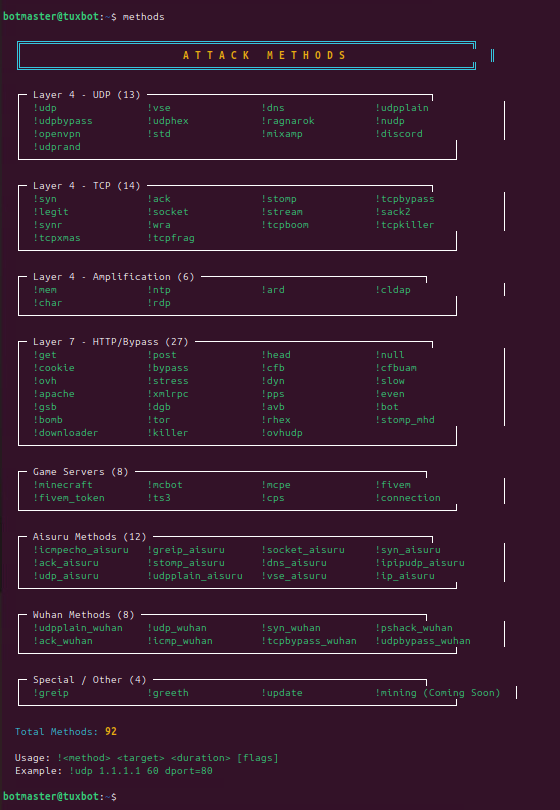Click the 'Wuhan Methods (8)' section header
Image resolution: width=560 pixels, height=810 pixels.
point(84,615)
